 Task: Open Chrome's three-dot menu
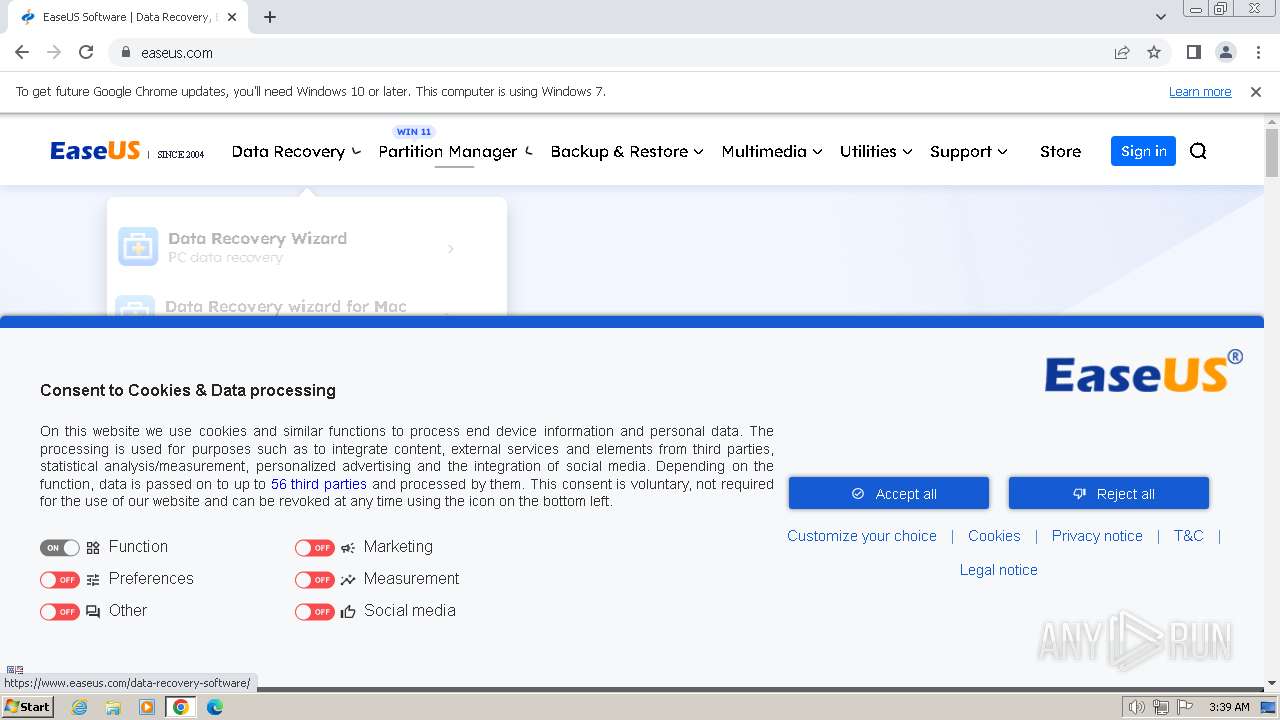(1258, 52)
